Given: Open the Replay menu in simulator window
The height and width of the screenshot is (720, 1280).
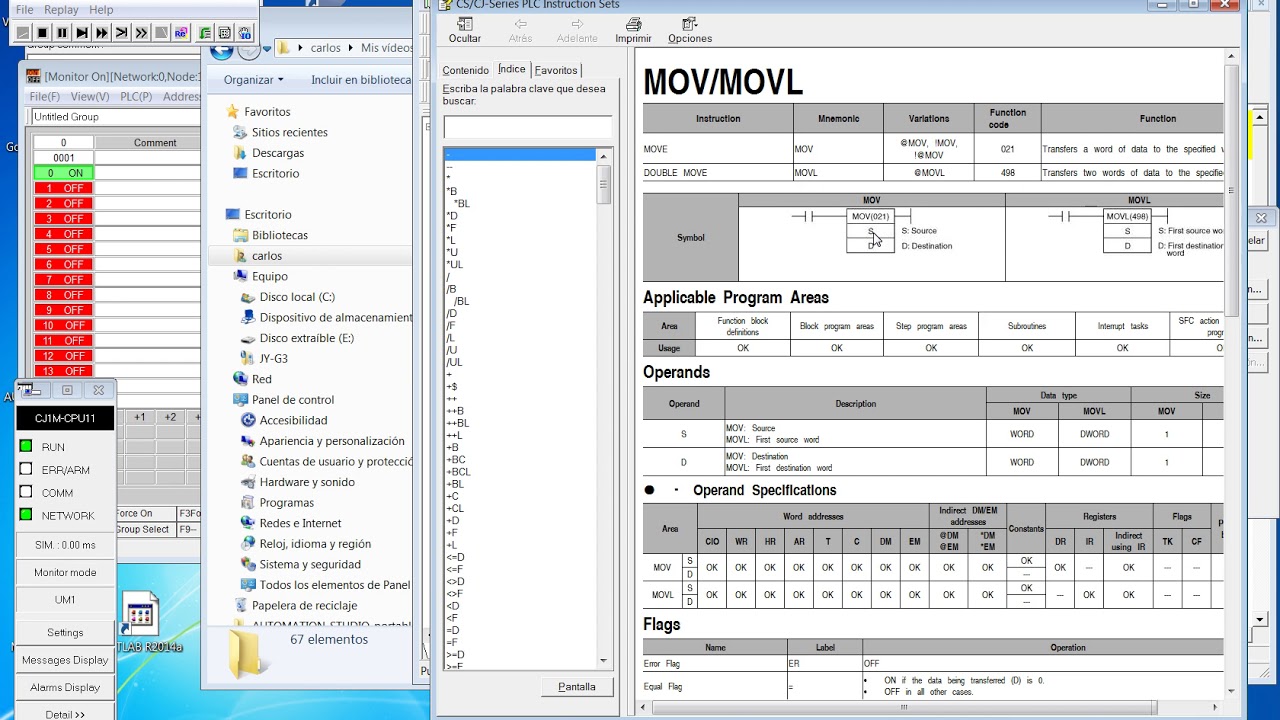Looking at the screenshot, I should click(62, 10).
